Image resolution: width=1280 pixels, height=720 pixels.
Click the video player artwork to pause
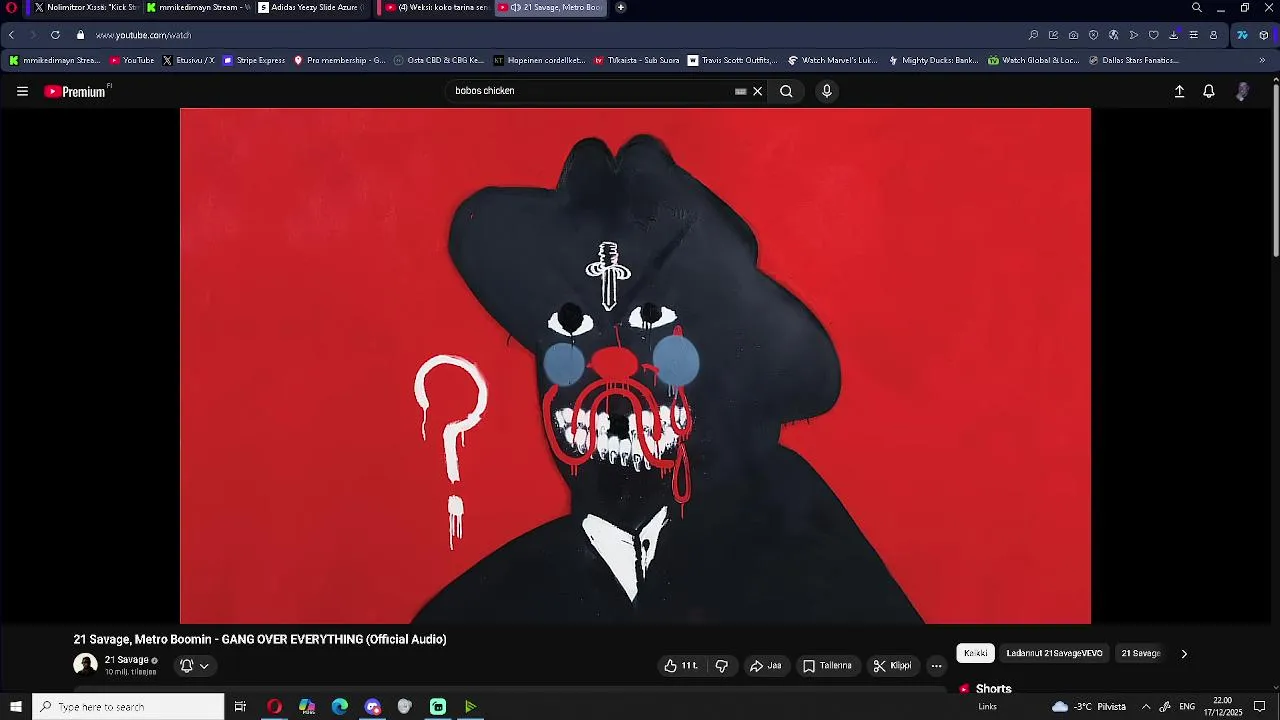click(x=635, y=366)
